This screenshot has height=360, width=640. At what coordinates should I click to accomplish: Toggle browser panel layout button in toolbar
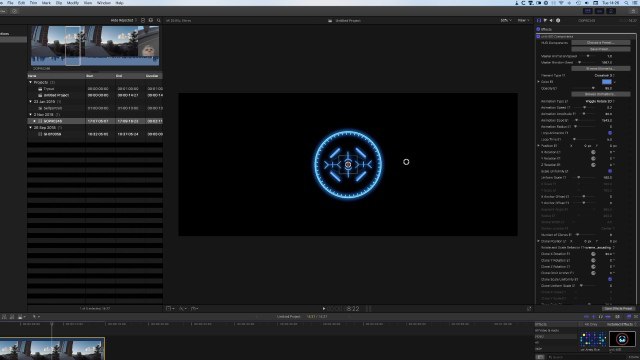(588, 11)
